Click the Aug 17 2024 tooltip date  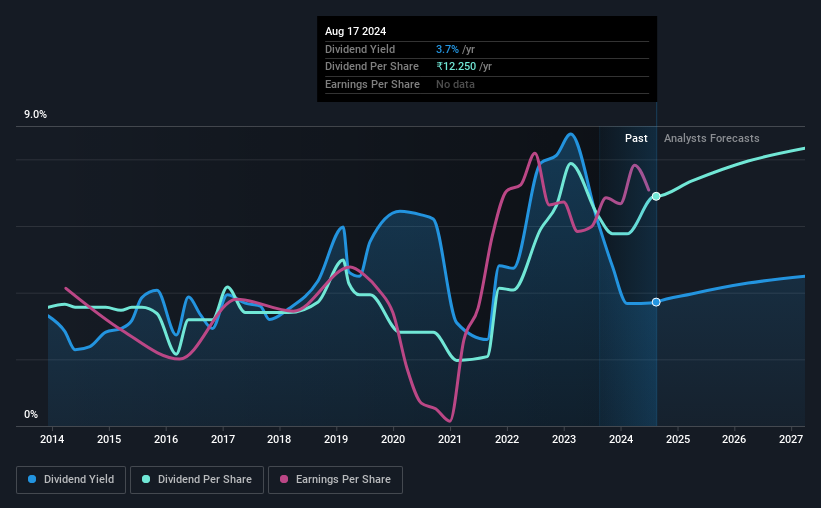356,31
